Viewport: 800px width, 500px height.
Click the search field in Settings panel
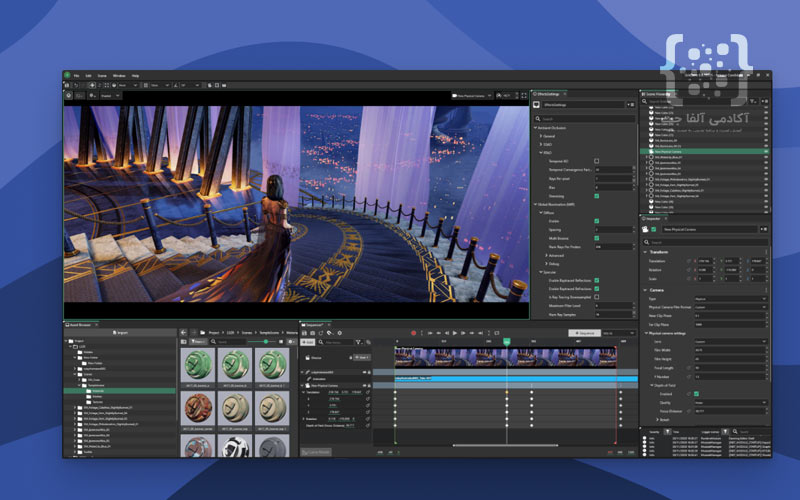pos(584,119)
